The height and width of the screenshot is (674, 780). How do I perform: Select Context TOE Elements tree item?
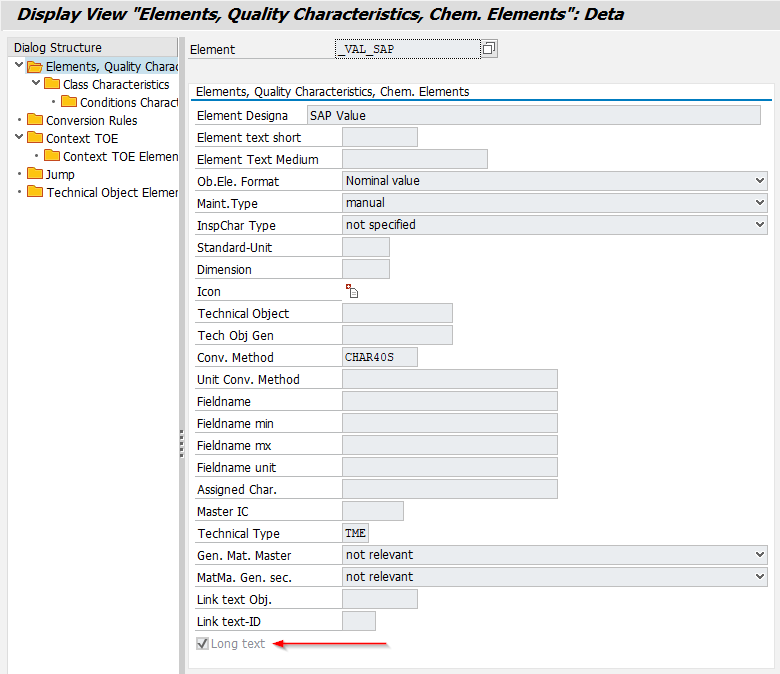119,157
